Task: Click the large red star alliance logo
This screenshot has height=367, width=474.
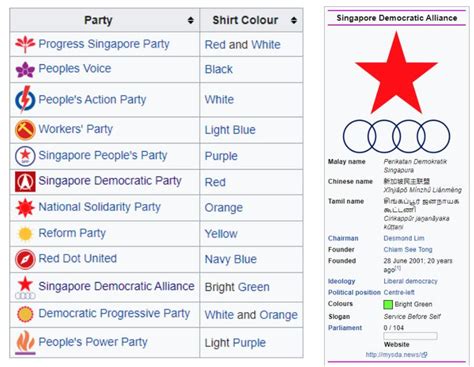Action: point(396,73)
